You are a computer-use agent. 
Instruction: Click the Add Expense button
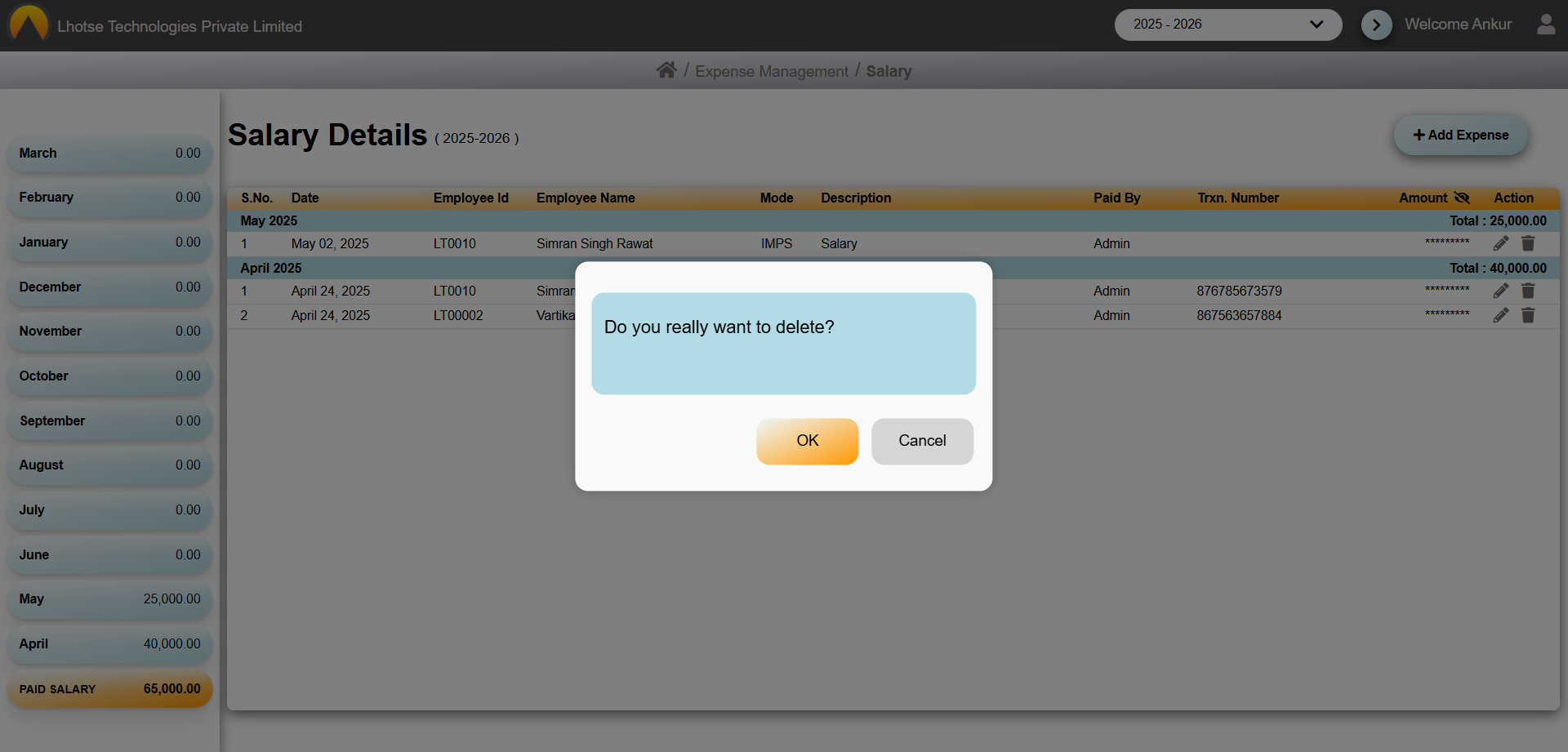[1460, 135]
